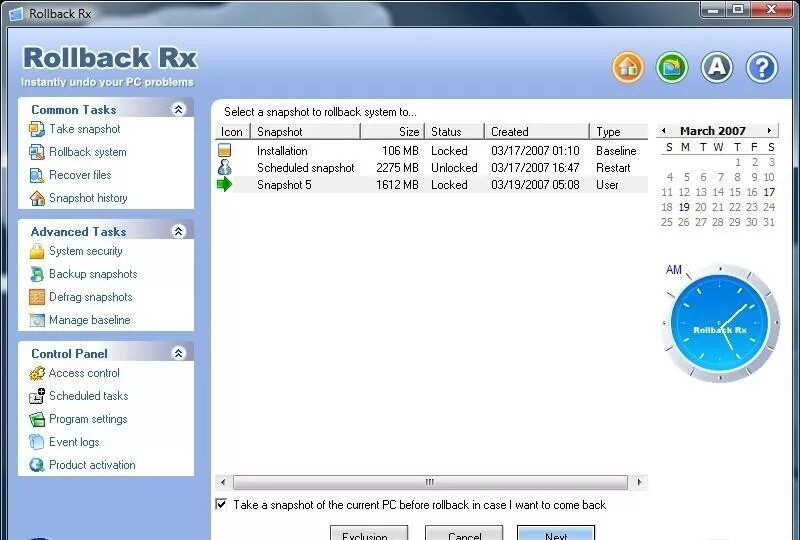Click the Next button
Image resolution: width=800 pixels, height=540 pixels.
[x=556, y=532]
